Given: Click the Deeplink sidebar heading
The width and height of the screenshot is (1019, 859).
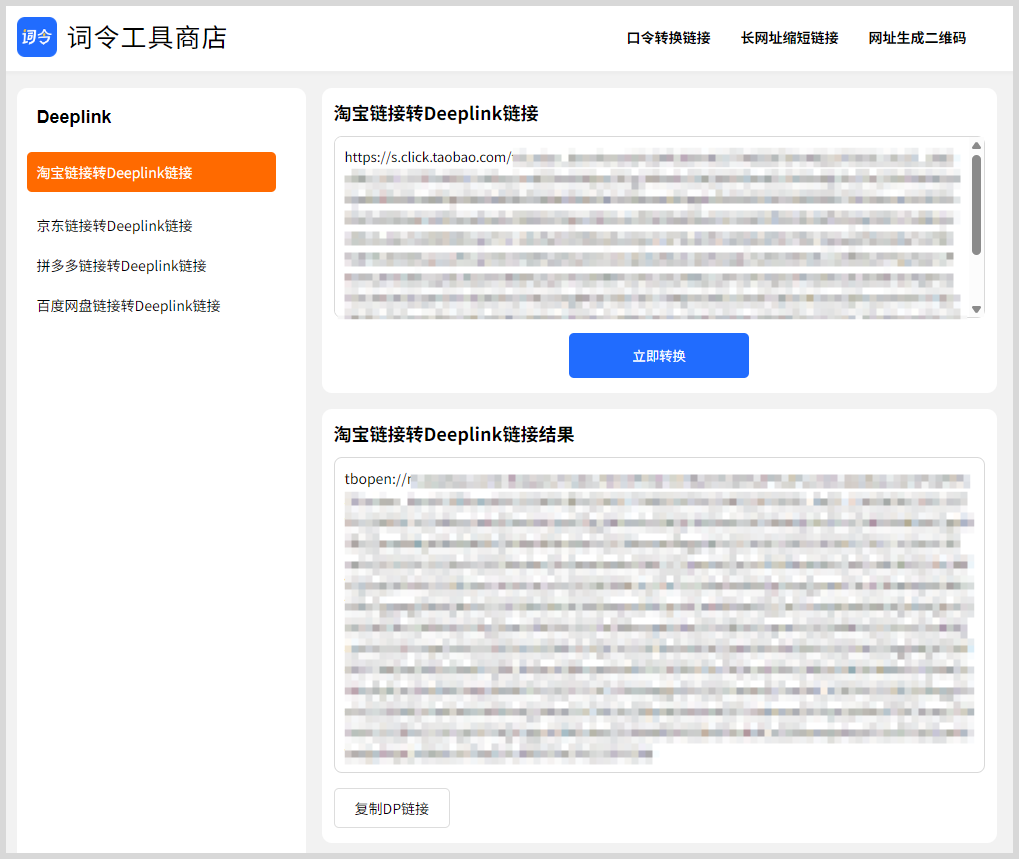Looking at the screenshot, I should coord(74,117).
